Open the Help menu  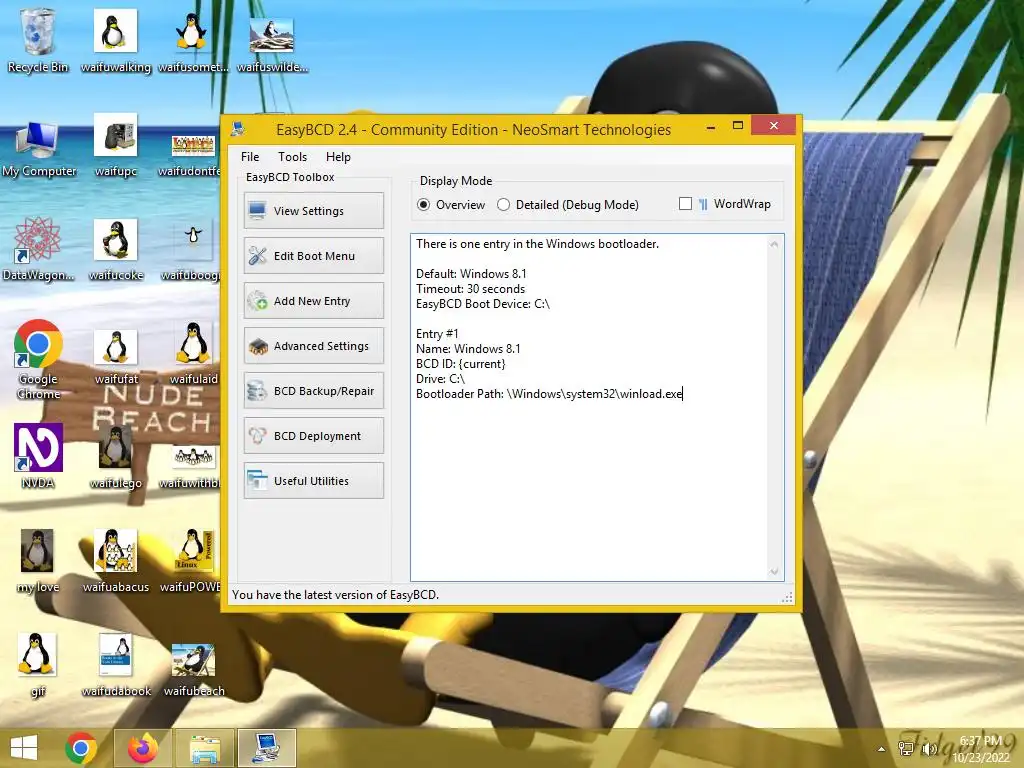click(338, 157)
